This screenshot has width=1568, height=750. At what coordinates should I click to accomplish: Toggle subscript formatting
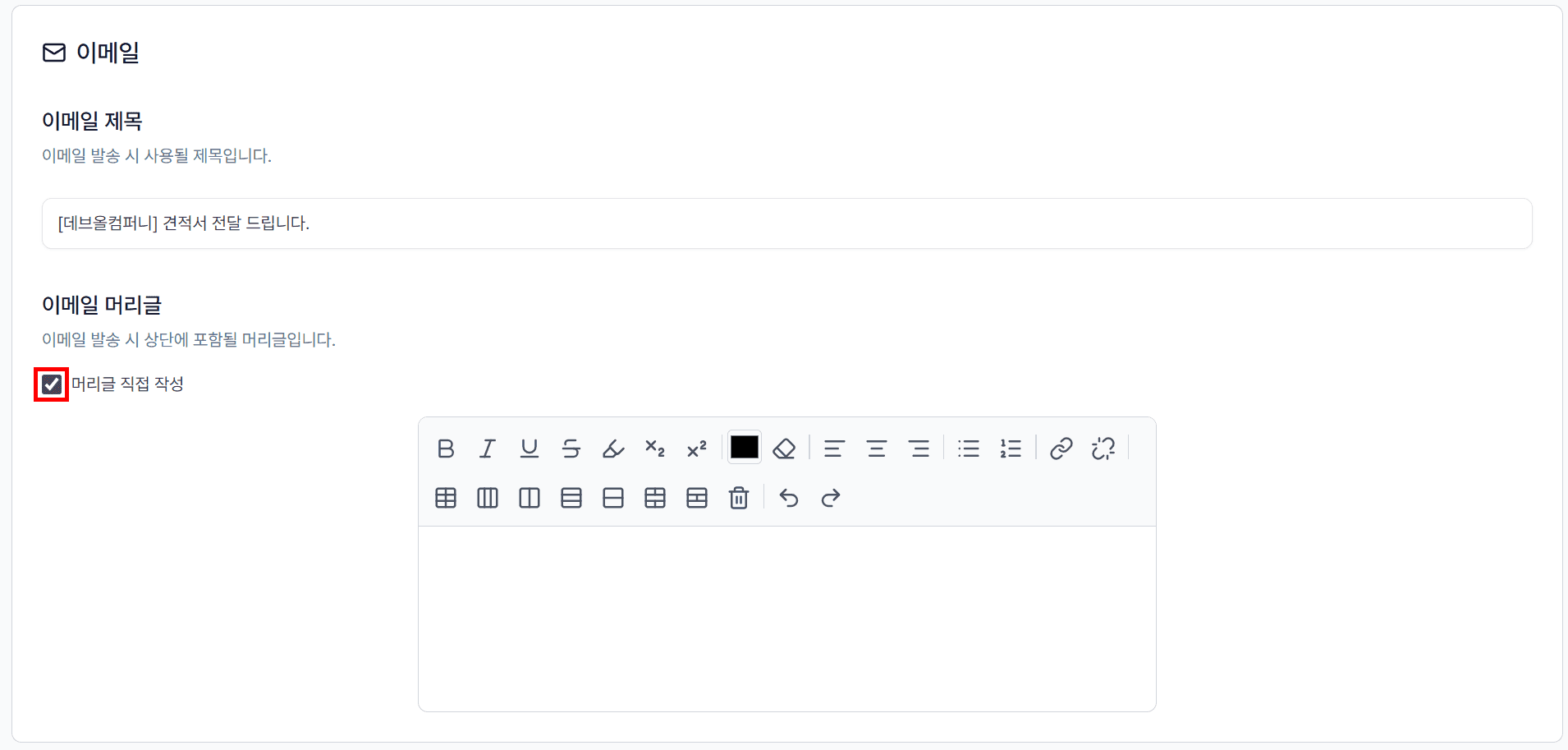pyautogui.click(x=655, y=449)
